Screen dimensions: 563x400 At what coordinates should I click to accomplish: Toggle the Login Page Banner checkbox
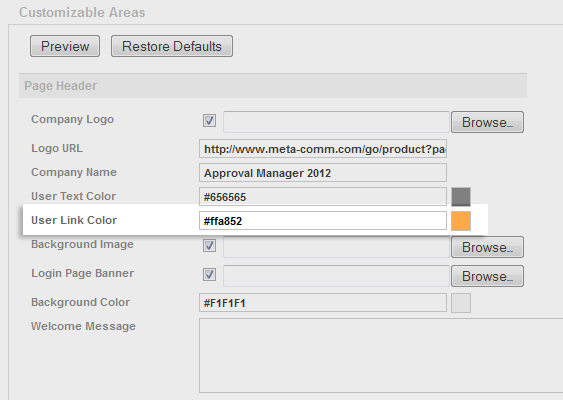click(x=209, y=275)
